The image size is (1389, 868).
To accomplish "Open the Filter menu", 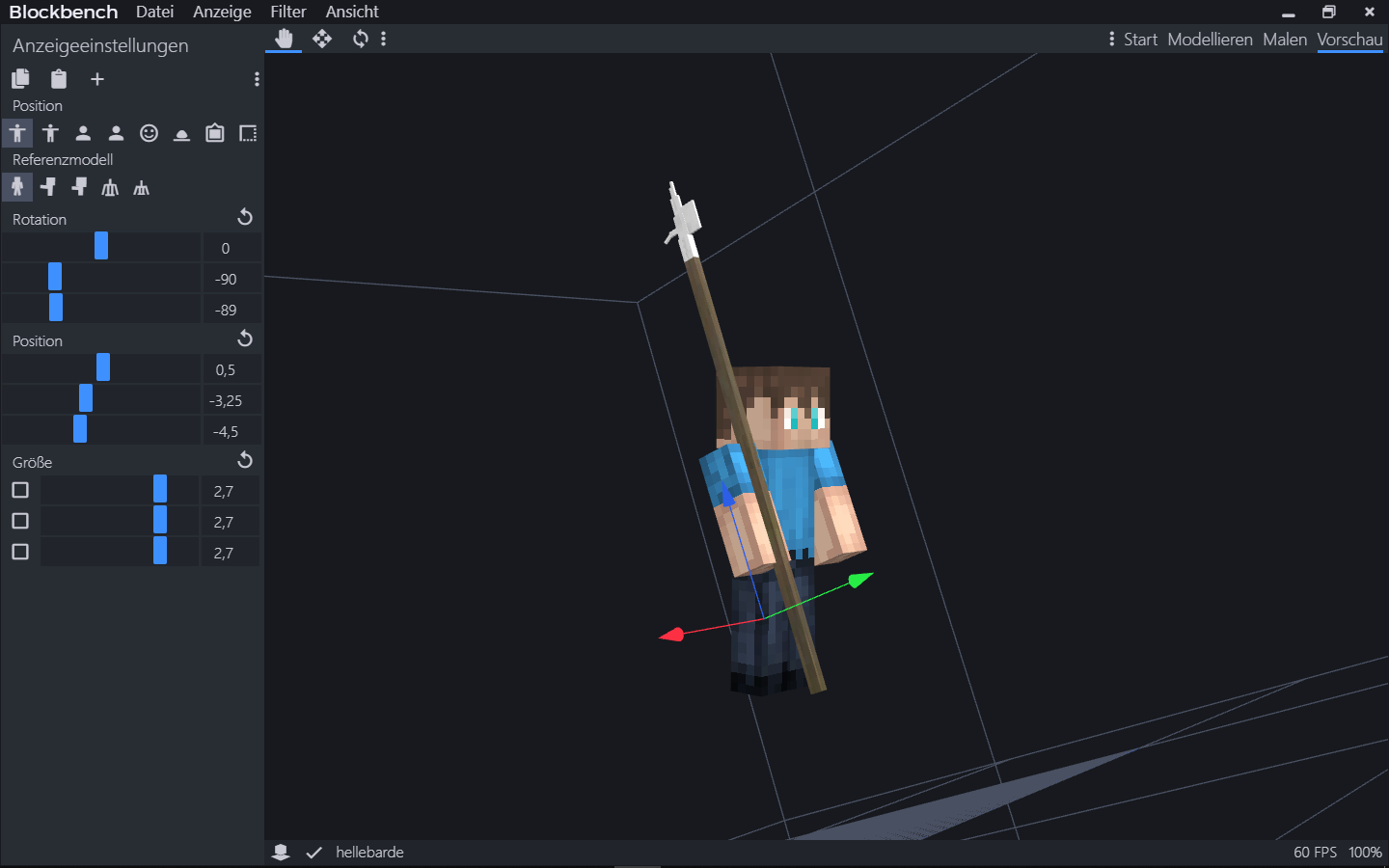I will pos(288,12).
